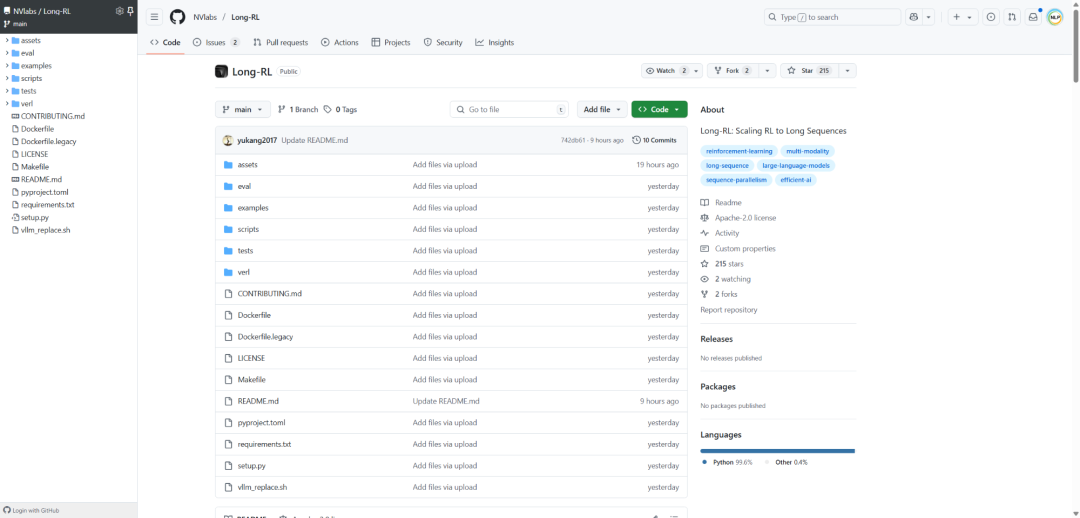Open the verl folder in file list
1080x518 pixels.
point(243,272)
